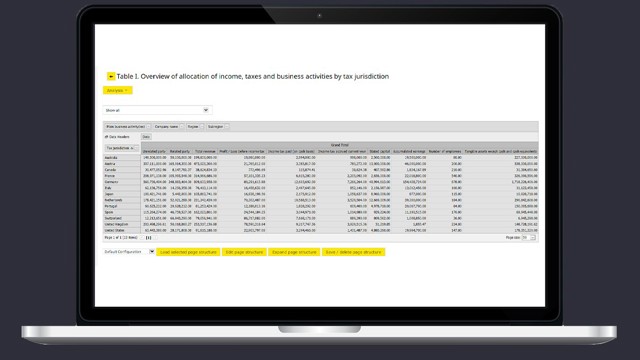Click the Tangible assets column header
Screen dimensions: 640x360
pyautogui.click(x=501, y=151)
